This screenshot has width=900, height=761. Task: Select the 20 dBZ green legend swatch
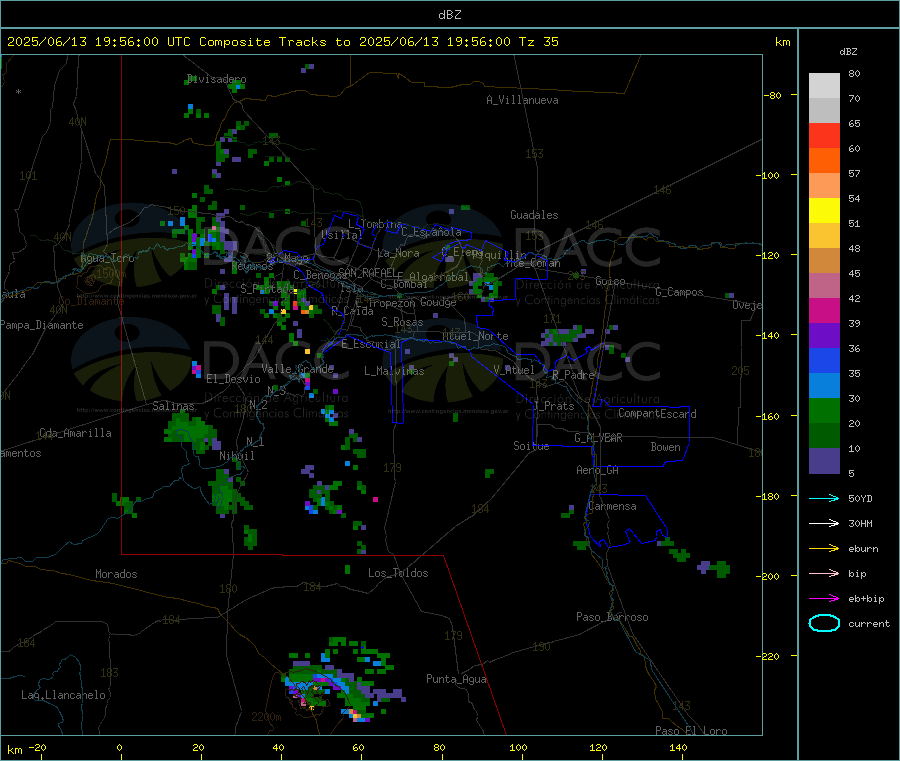pos(824,435)
